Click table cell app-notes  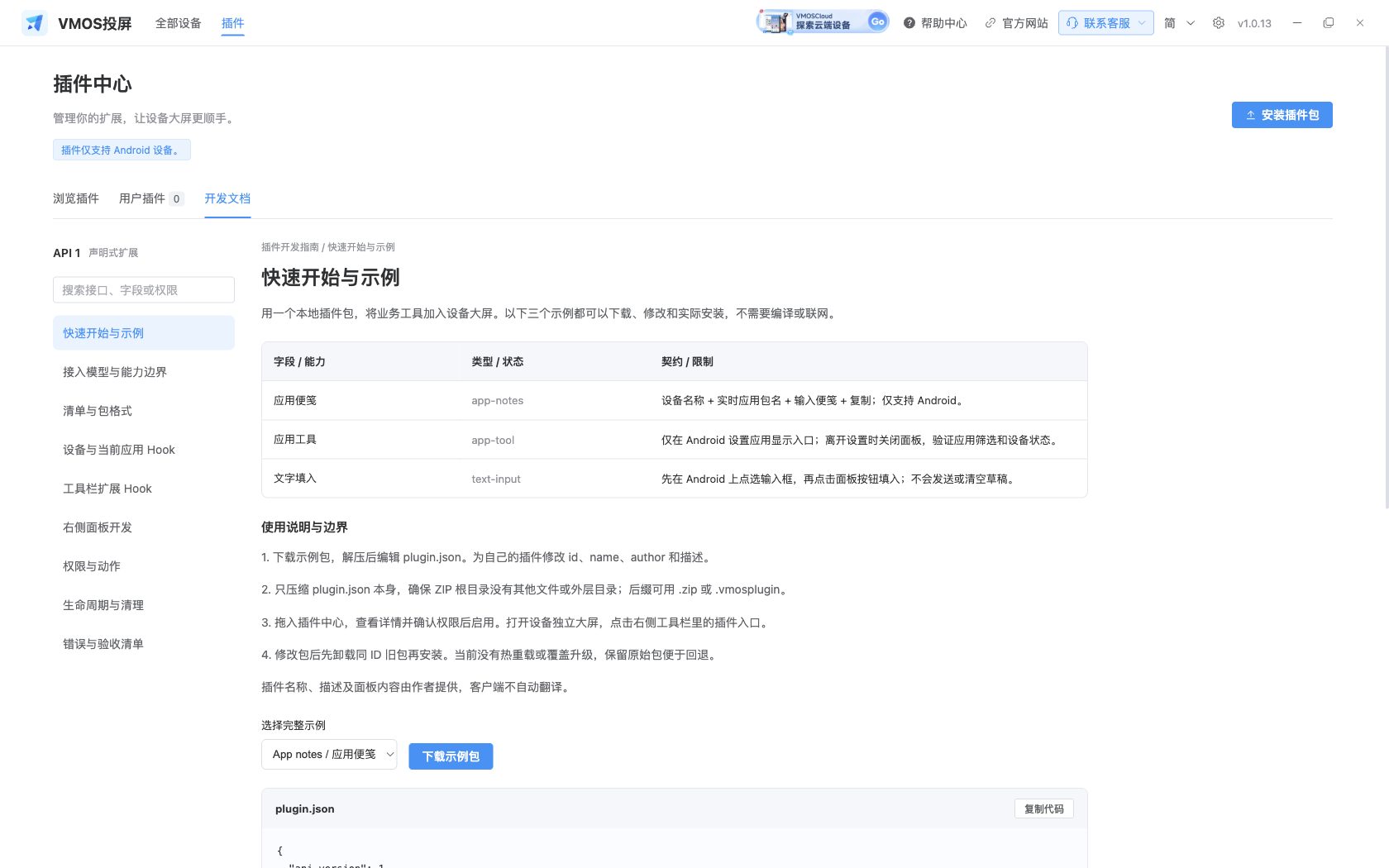click(498, 401)
